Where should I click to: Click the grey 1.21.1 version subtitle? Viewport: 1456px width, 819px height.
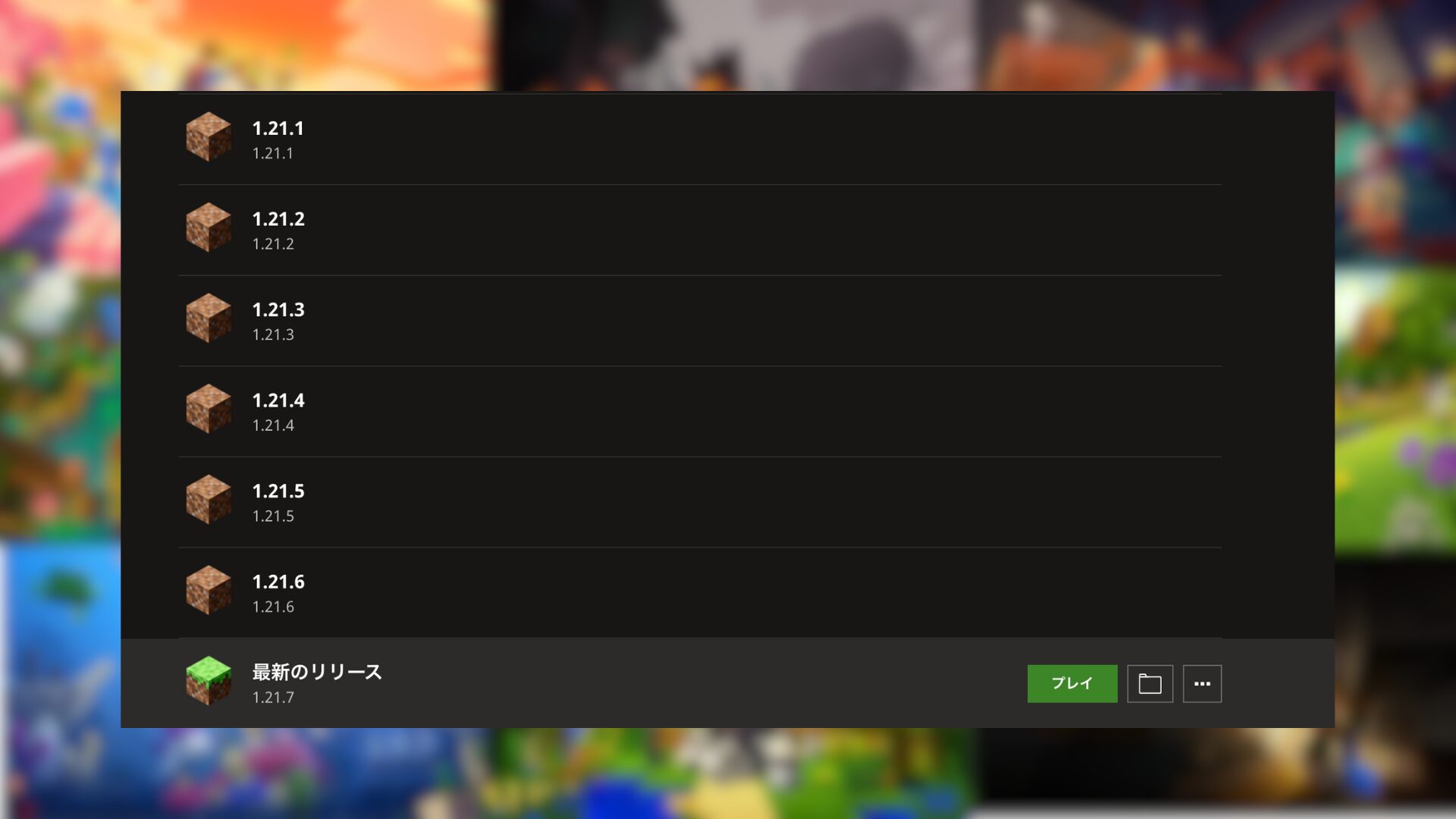click(x=273, y=153)
